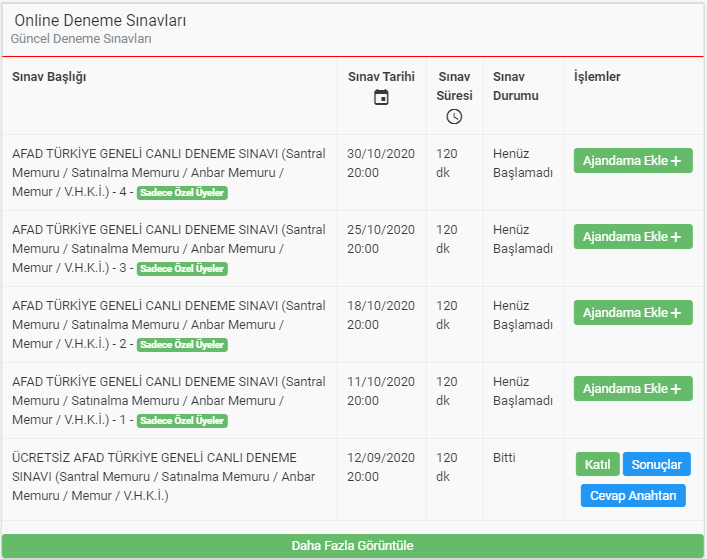
Task: Click the İşlemler column header
Action: (597, 77)
